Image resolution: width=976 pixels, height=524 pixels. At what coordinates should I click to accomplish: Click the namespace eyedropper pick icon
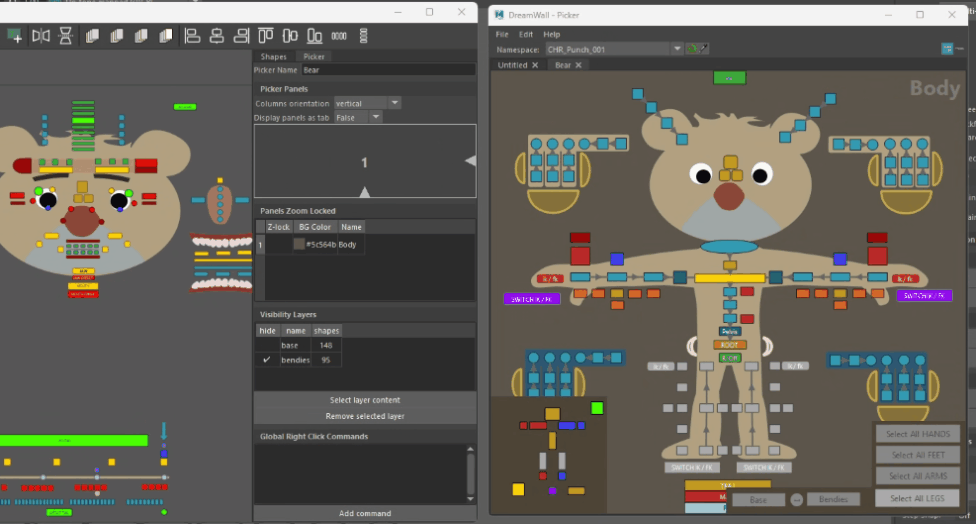704,49
